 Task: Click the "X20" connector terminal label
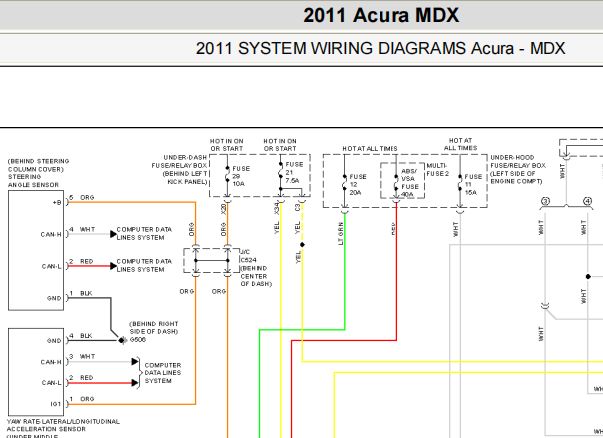click(223, 209)
